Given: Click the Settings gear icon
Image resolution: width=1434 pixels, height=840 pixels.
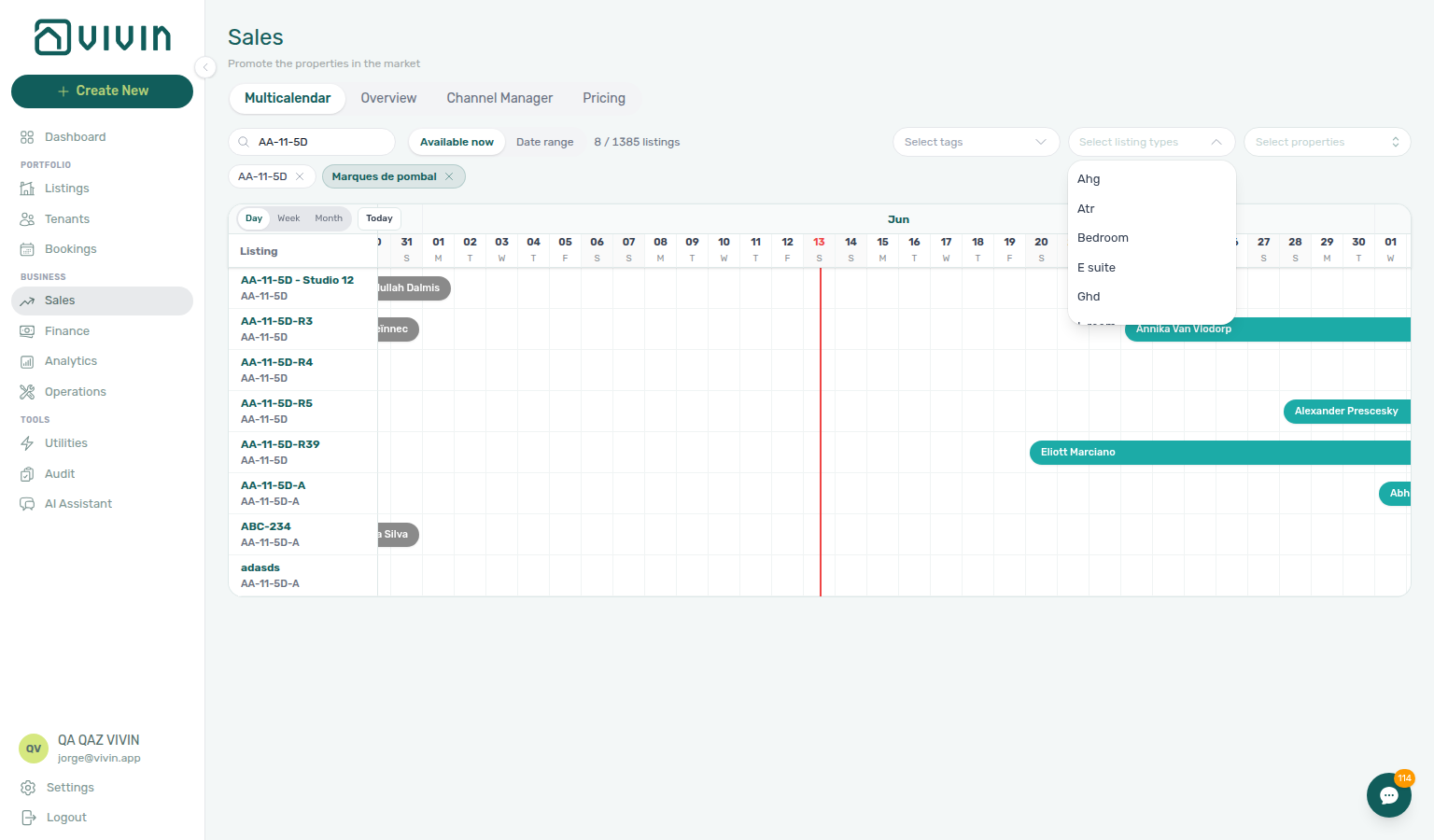Looking at the screenshot, I should 28,788.
